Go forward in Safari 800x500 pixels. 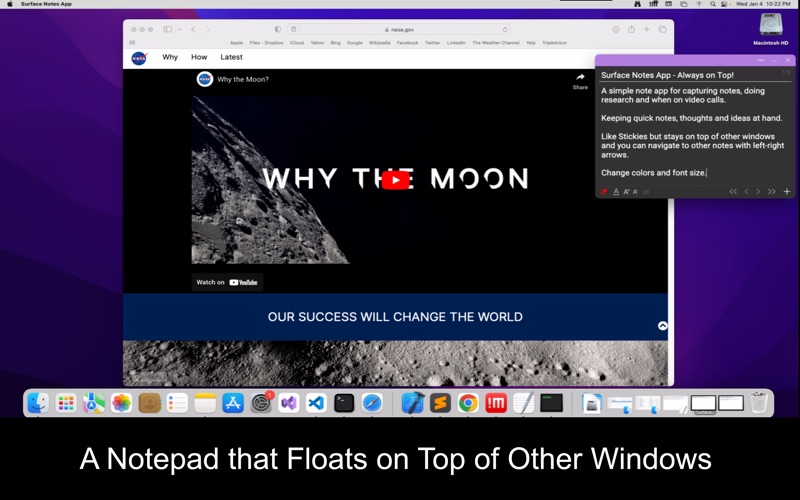tap(207, 30)
